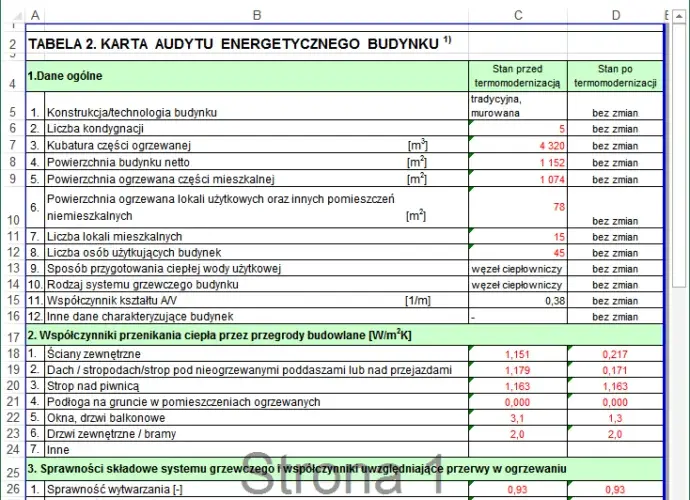This screenshot has height=500, width=690.
Task: Click 'Sprawność wytwarzania [-]' cell
Action: [x=257, y=489]
